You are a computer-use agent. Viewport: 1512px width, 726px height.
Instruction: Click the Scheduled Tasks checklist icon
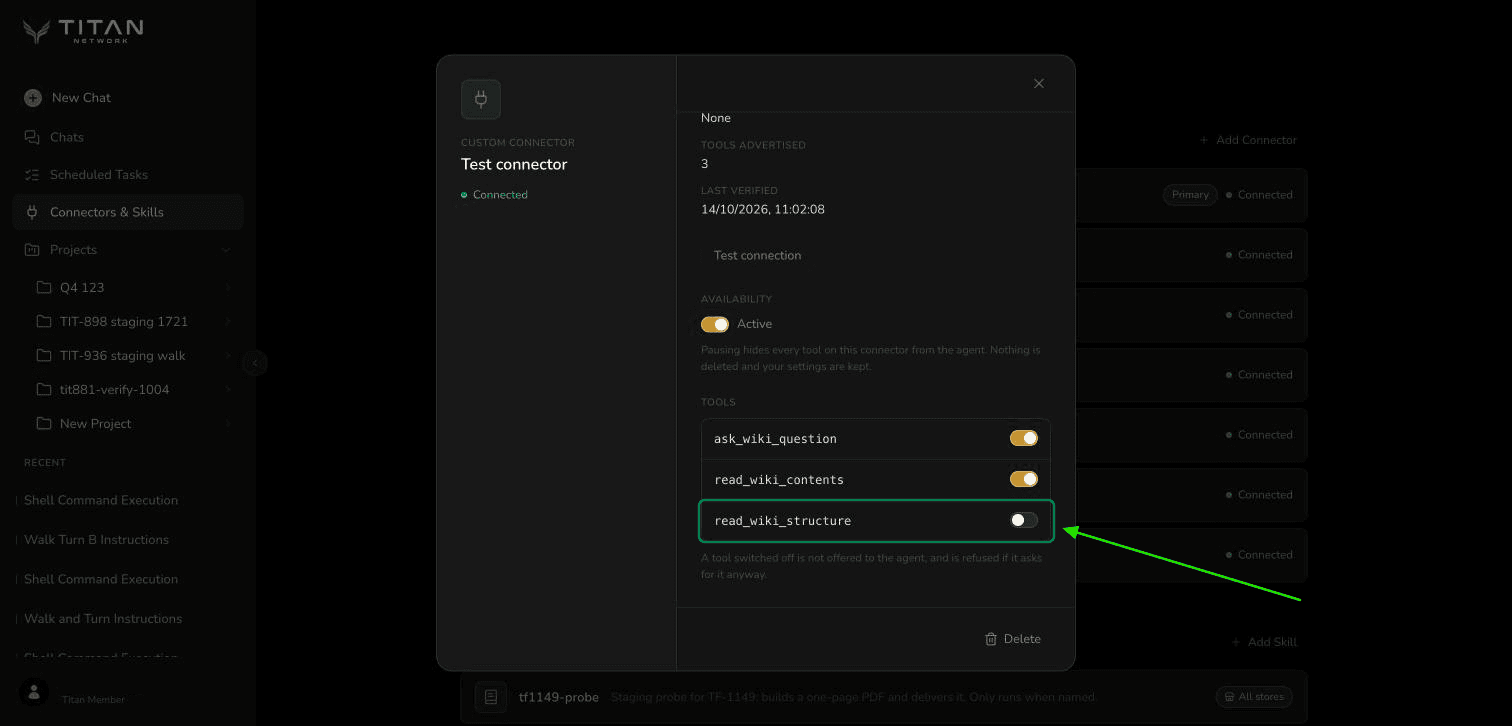point(32,175)
